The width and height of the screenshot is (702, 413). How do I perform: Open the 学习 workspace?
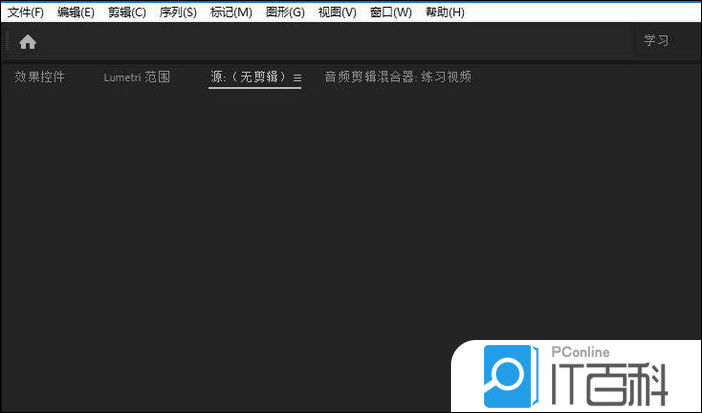pos(656,41)
